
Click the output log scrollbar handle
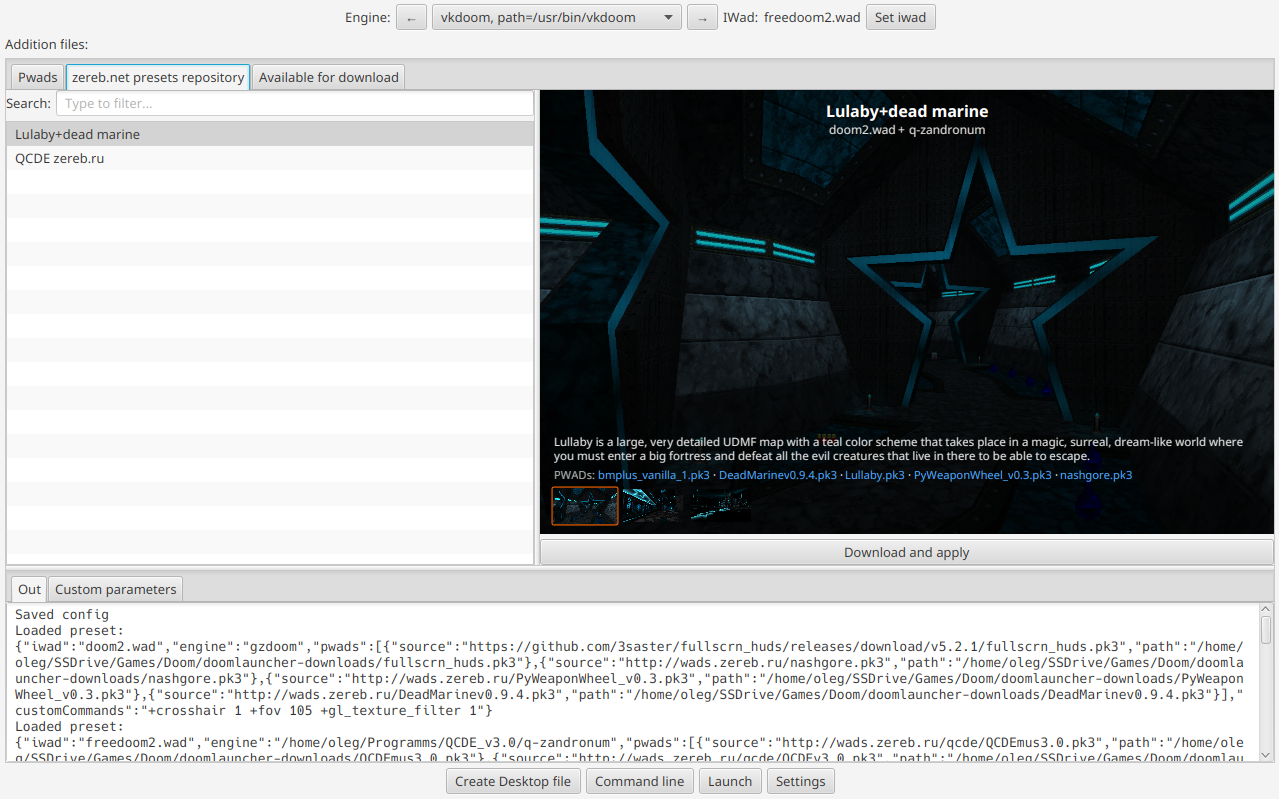pyautogui.click(x=1265, y=630)
